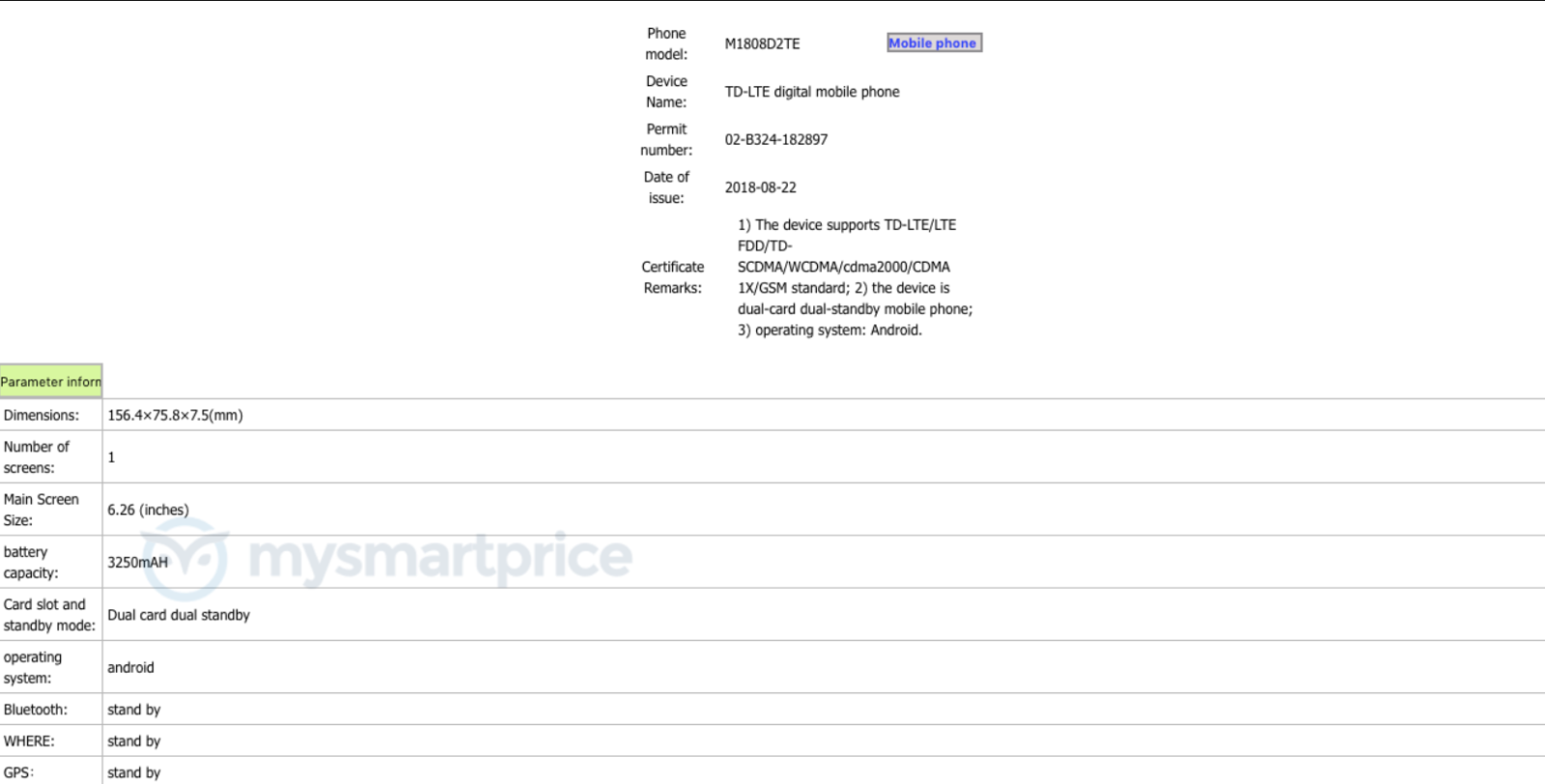Viewport: 1545px width, 784px height.
Task: Select the android value cell
Action: [x=130, y=667]
